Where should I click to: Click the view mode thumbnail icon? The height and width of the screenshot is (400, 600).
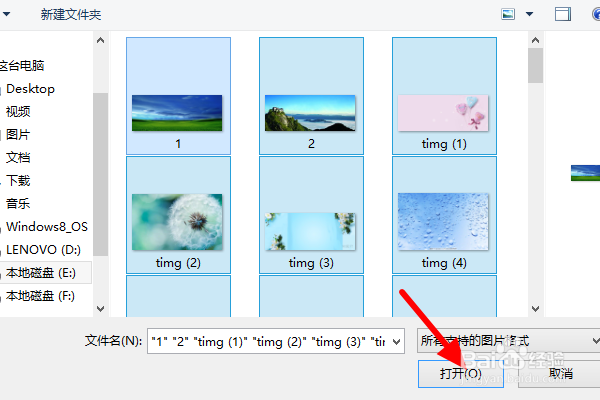508,15
